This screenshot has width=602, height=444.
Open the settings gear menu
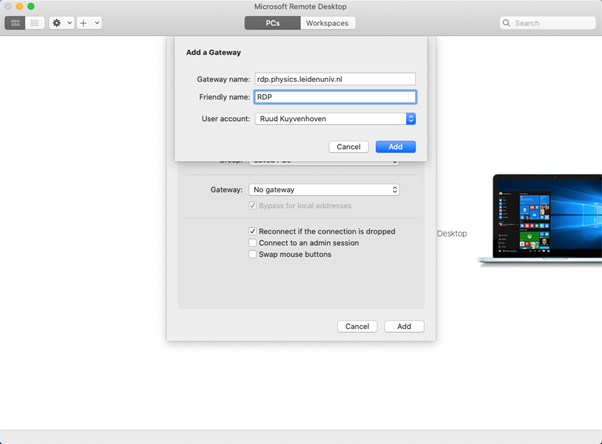click(57, 23)
